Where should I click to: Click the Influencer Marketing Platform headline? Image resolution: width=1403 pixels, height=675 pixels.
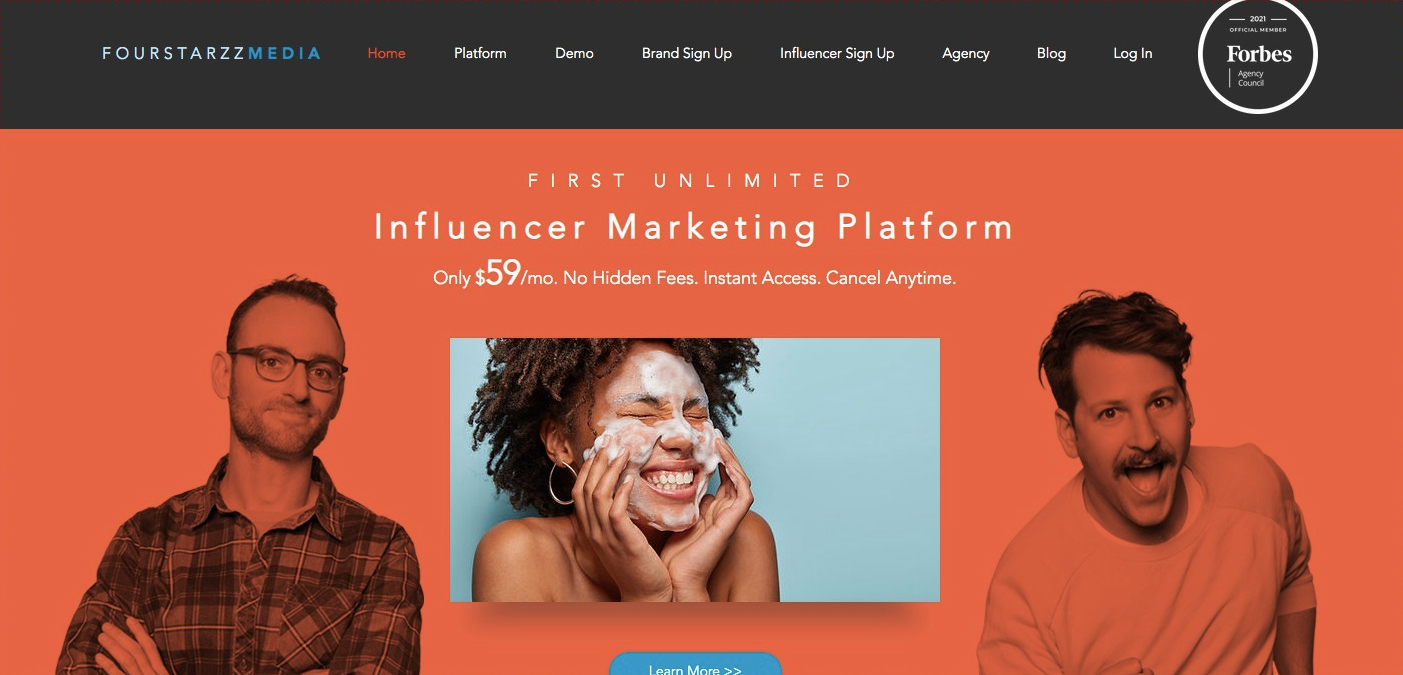pyautogui.click(x=694, y=227)
